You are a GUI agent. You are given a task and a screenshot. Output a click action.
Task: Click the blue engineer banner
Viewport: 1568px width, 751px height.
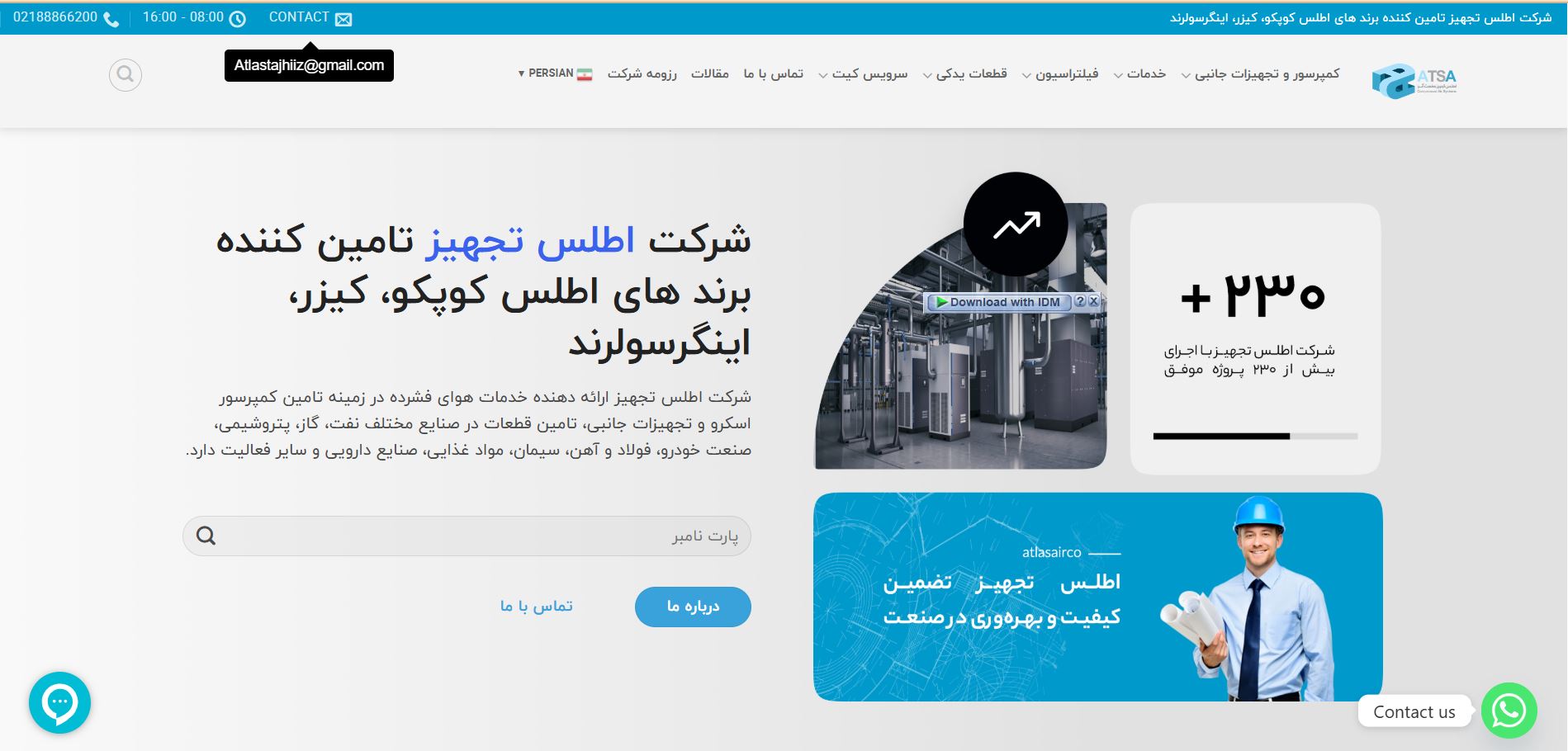pyautogui.click(x=1097, y=597)
